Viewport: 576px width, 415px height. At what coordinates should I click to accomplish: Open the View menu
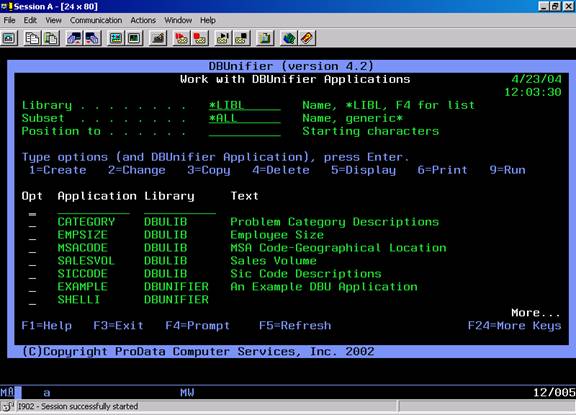click(x=53, y=20)
